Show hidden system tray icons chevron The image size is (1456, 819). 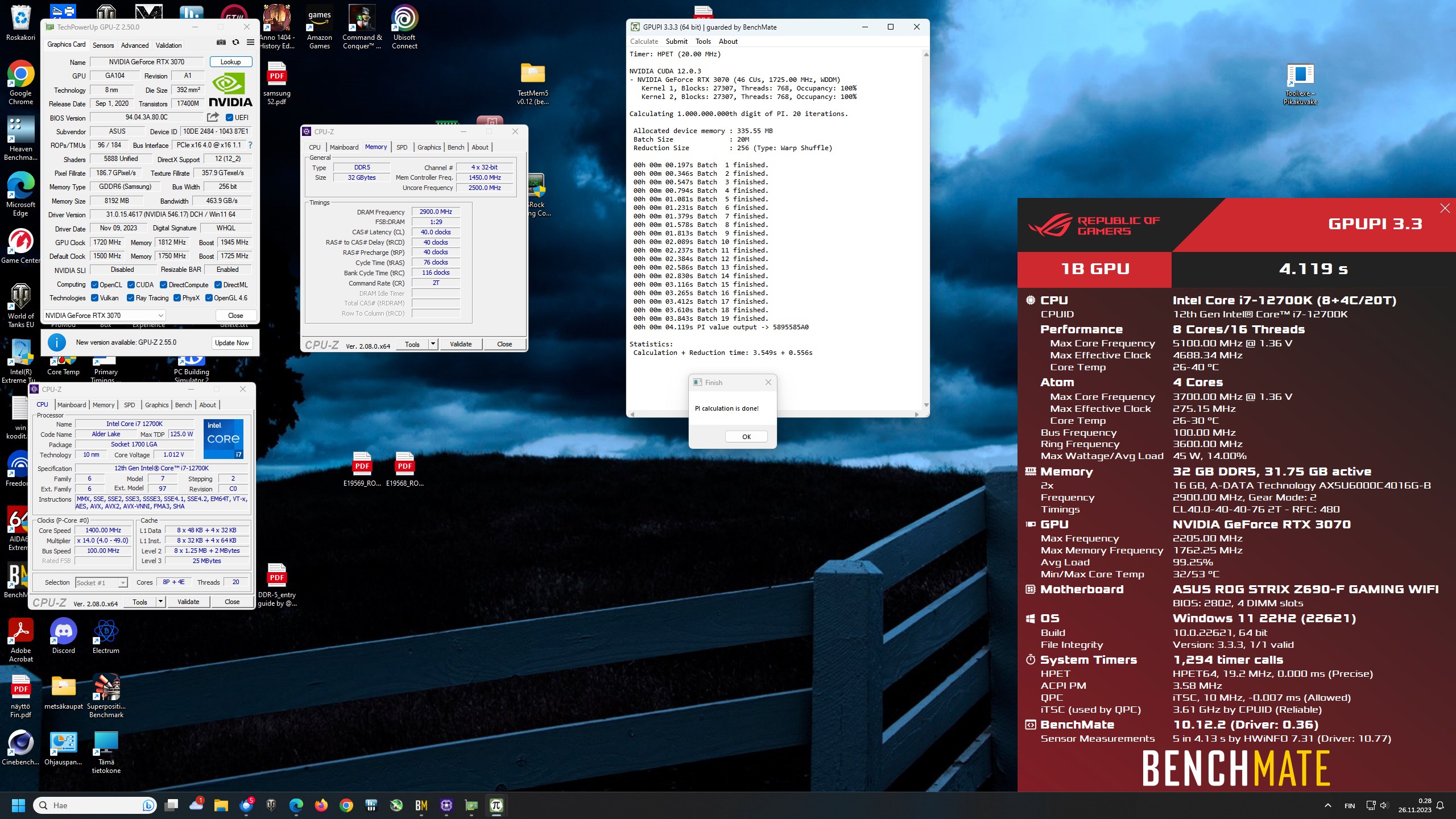(x=1327, y=805)
